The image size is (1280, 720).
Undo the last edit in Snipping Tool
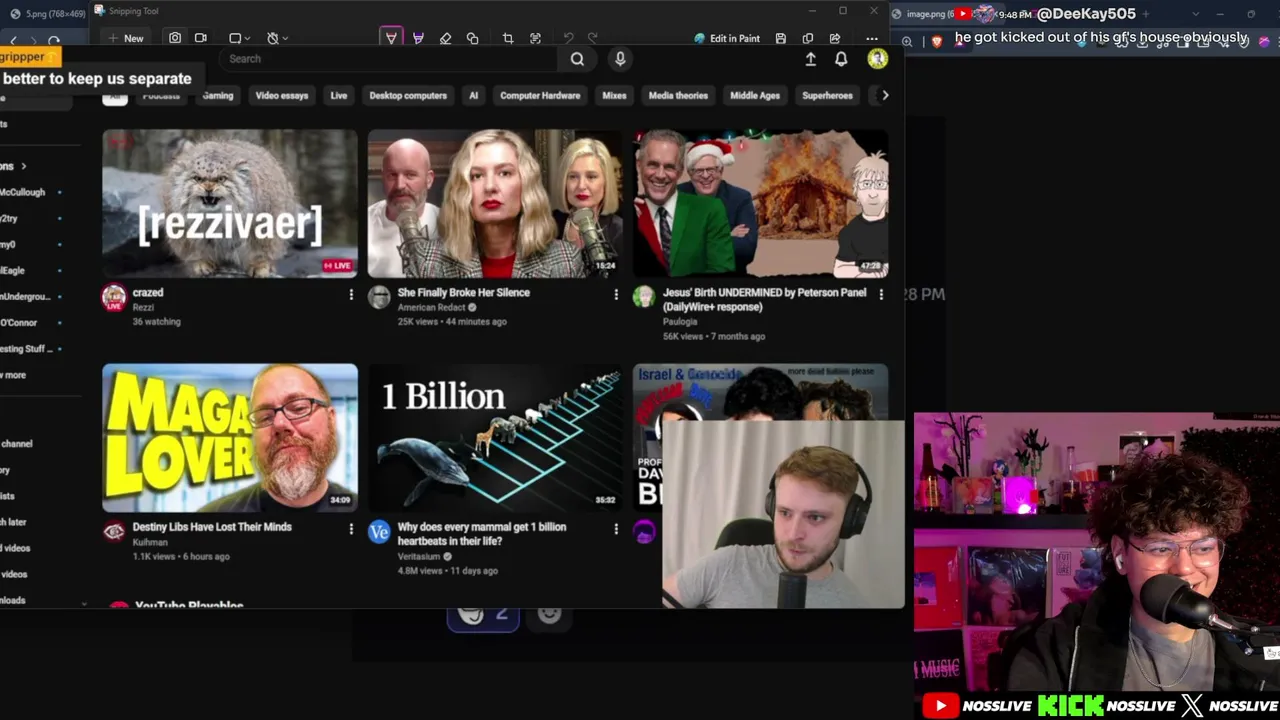(x=568, y=38)
